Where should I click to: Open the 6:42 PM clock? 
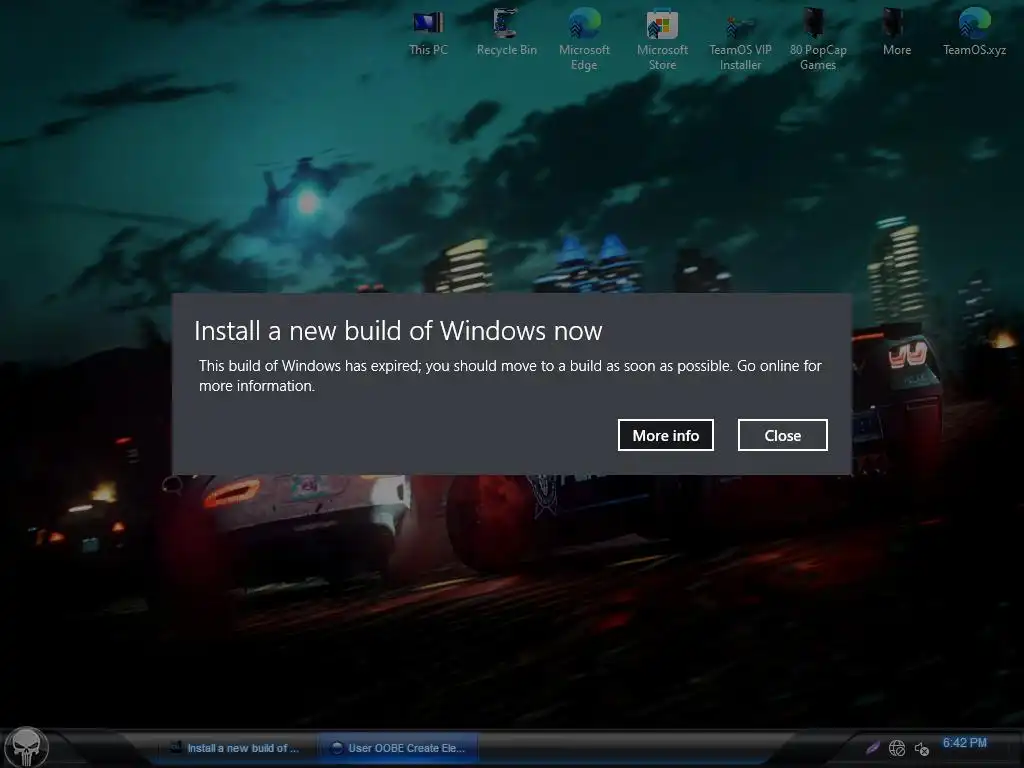point(965,743)
